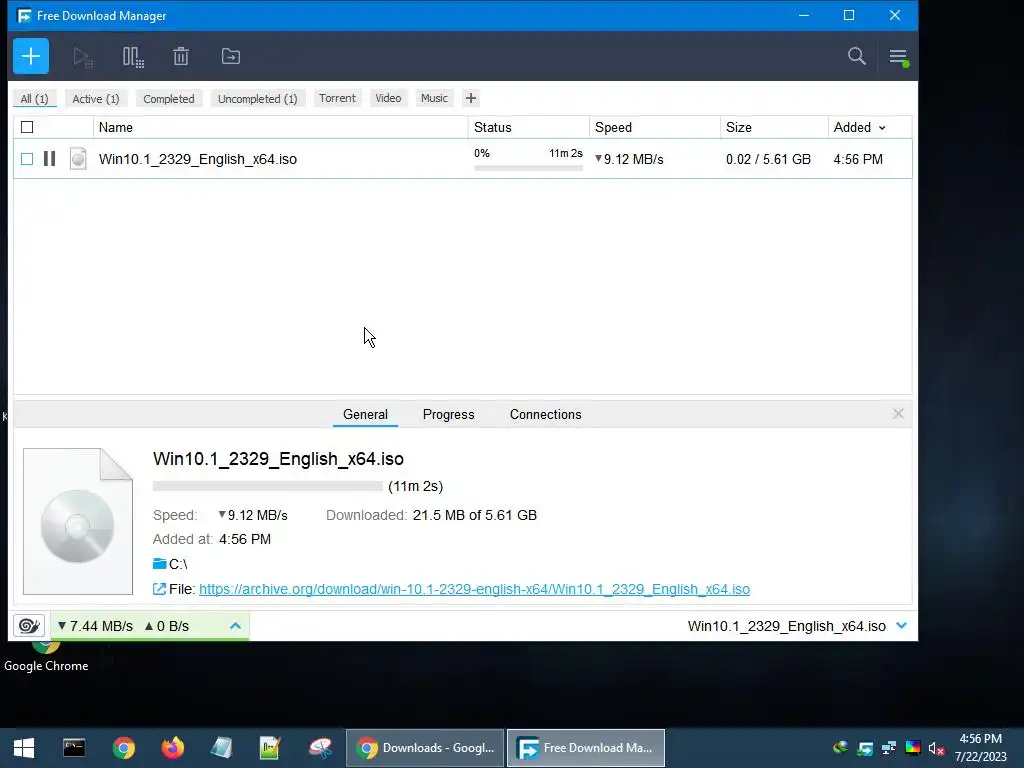Switch to the Progress details tab

tap(449, 415)
